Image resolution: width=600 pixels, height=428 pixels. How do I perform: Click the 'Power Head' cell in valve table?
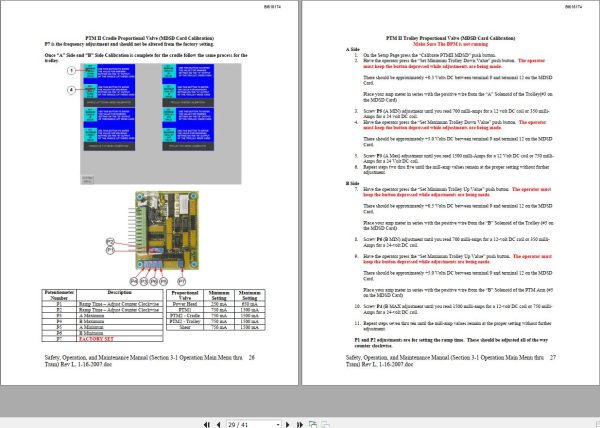click(x=185, y=304)
